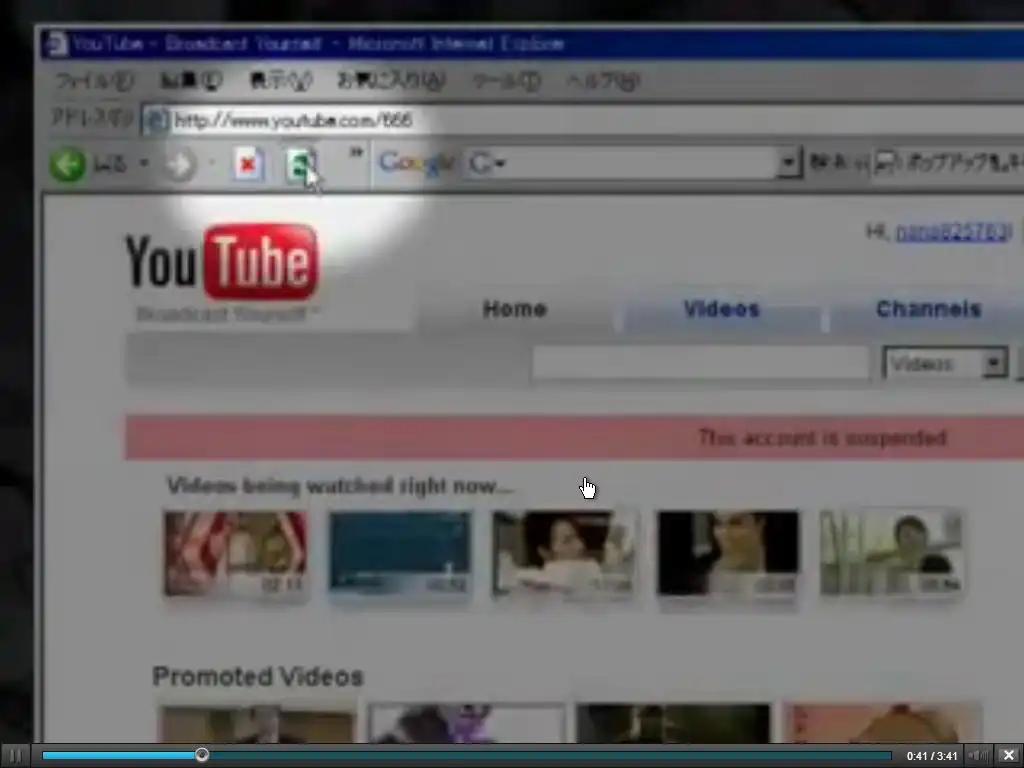Open the Tools menu bar item

click(x=506, y=81)
